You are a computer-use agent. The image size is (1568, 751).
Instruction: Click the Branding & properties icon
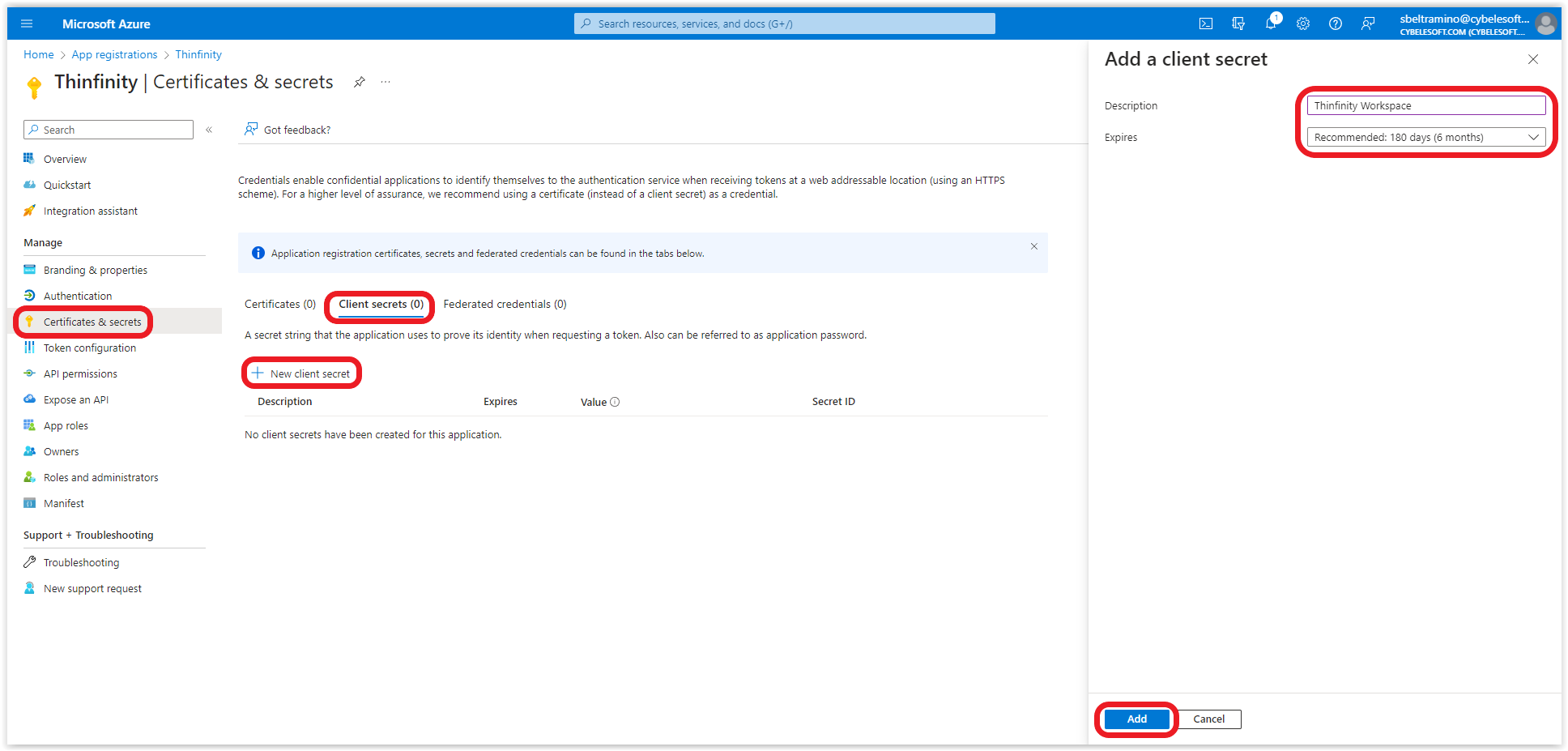(x=29, y=270)
